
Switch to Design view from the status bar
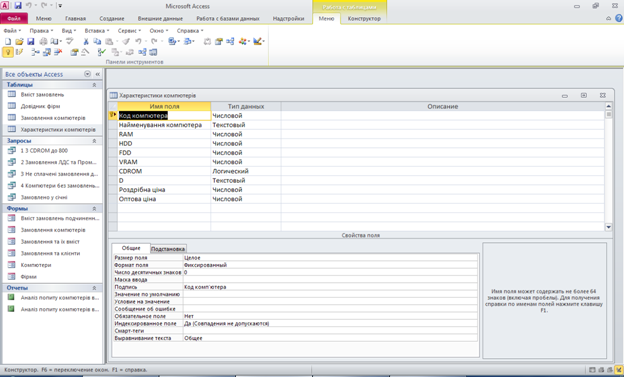pyautogui.click(x=619, y=370)
